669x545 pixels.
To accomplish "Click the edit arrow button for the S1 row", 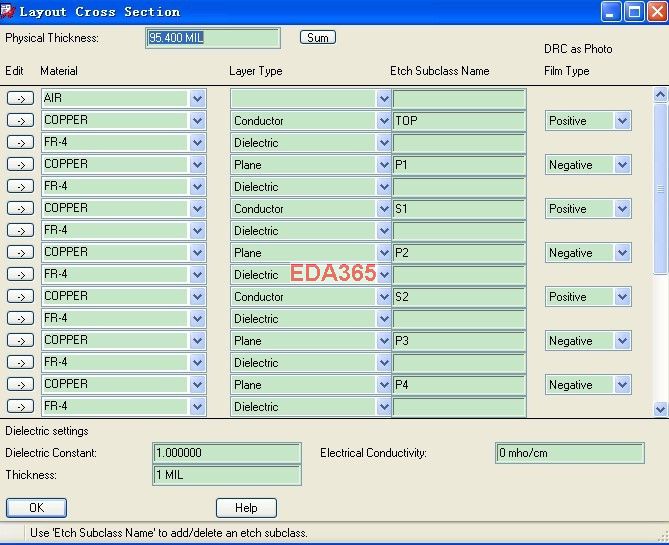I will click(x=20, y=209).
